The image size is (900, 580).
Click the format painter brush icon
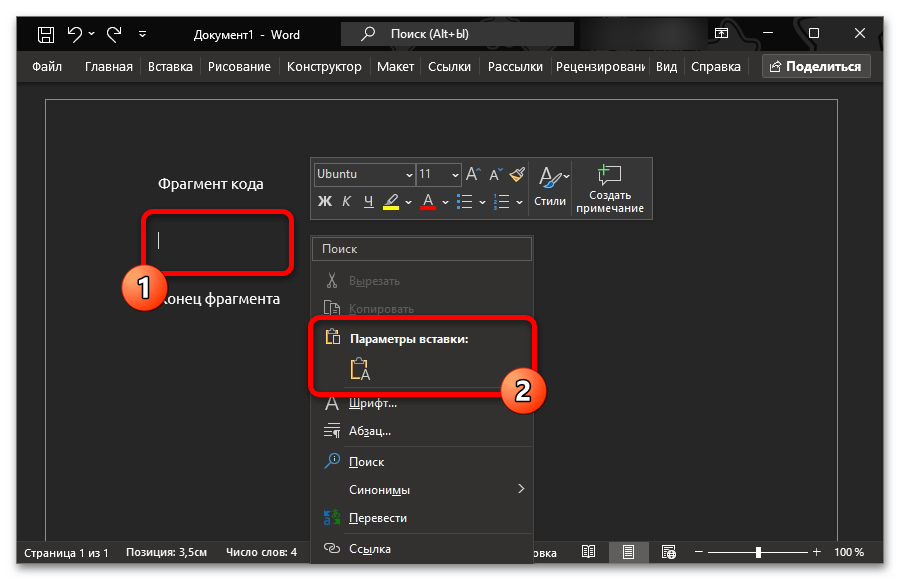tap(517, 174)
